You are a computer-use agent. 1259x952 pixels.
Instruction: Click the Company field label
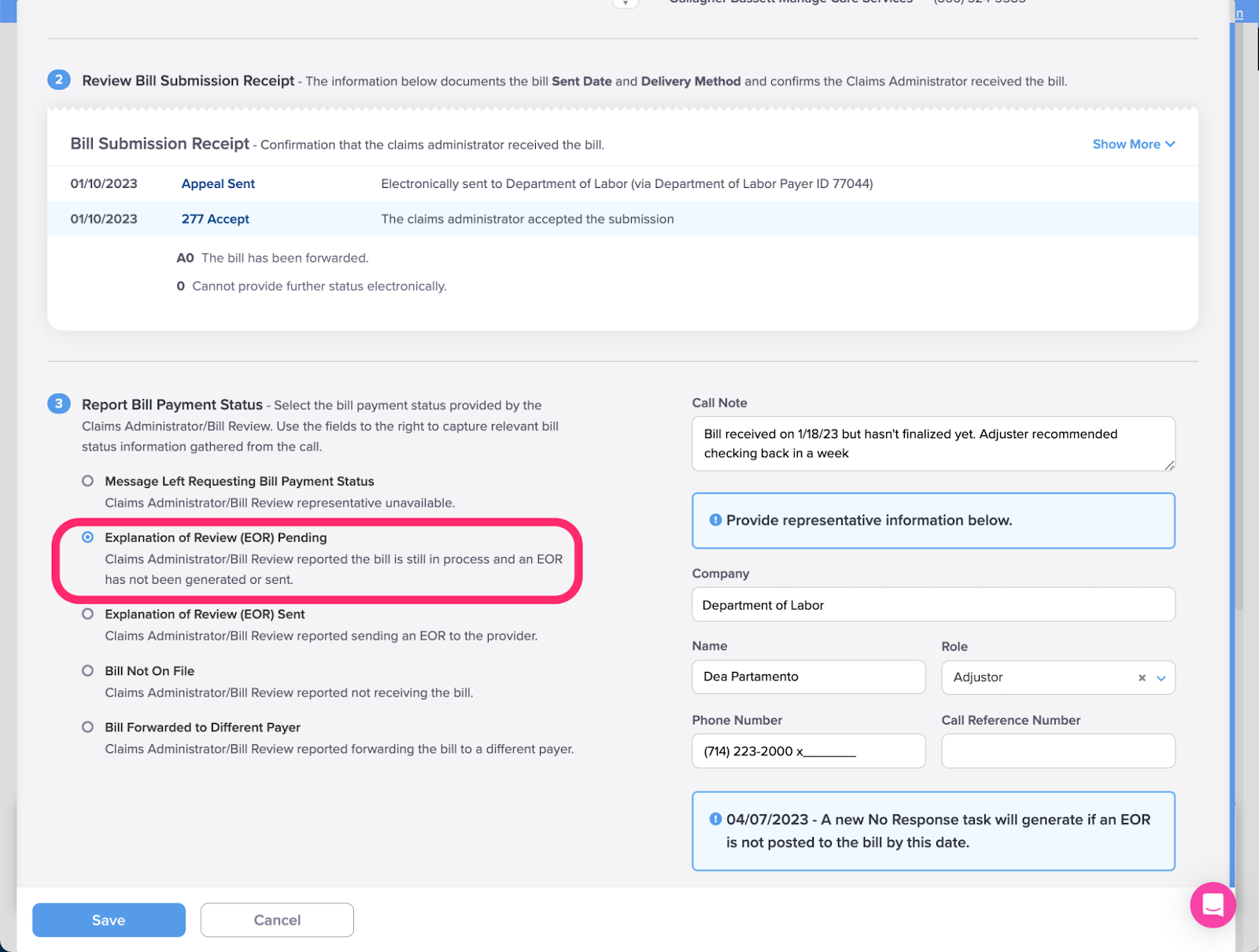coord(720,574)
